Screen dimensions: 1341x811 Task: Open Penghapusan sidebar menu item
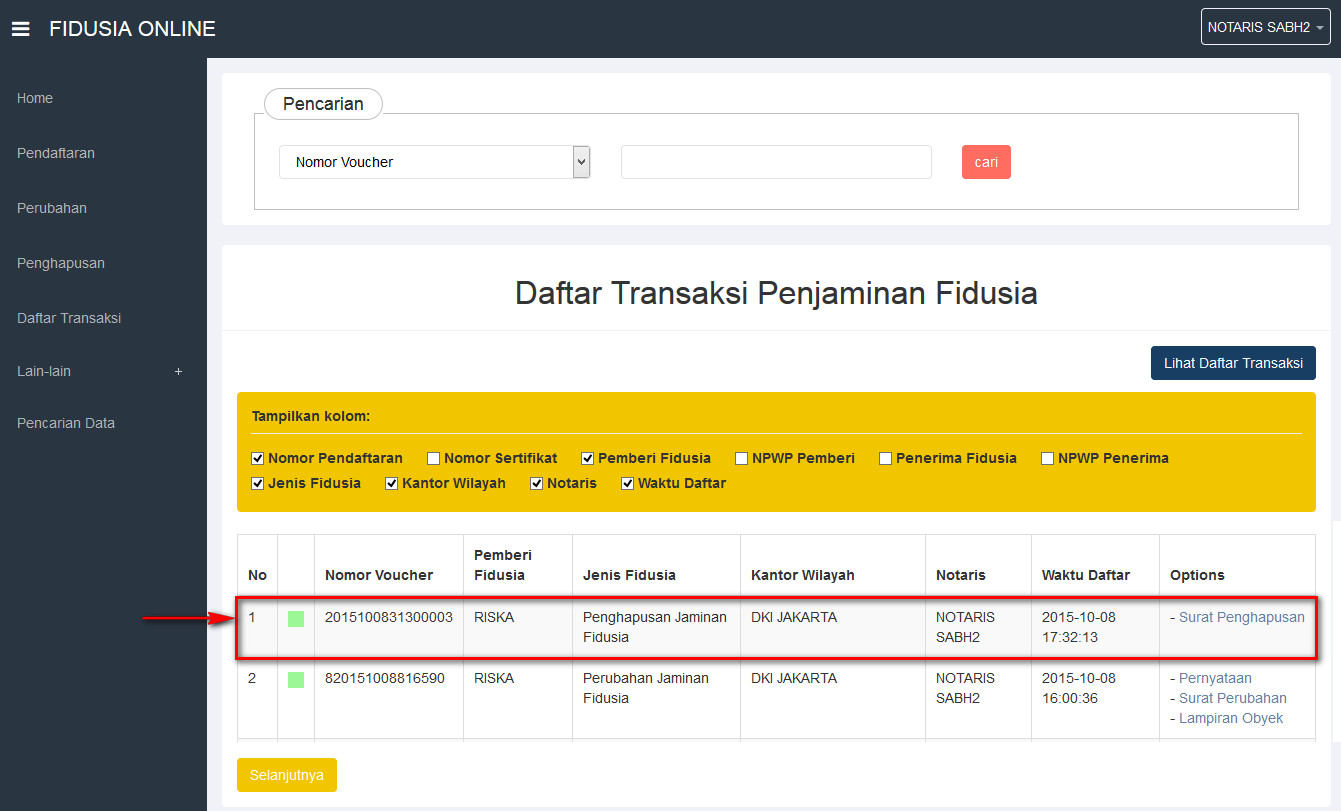(61, 263)
